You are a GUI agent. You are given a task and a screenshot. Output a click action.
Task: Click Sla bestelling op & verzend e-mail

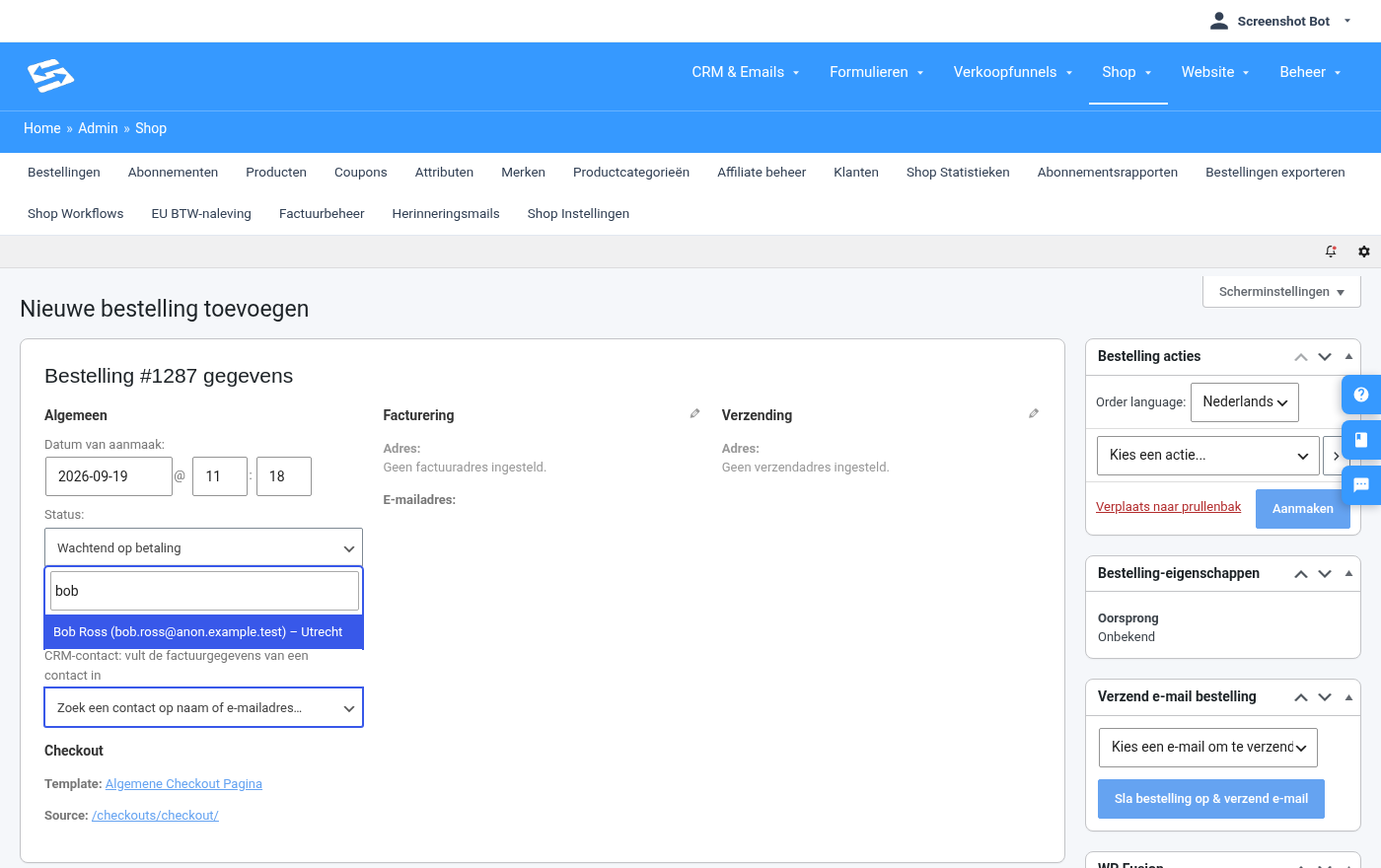point(1211,799)
